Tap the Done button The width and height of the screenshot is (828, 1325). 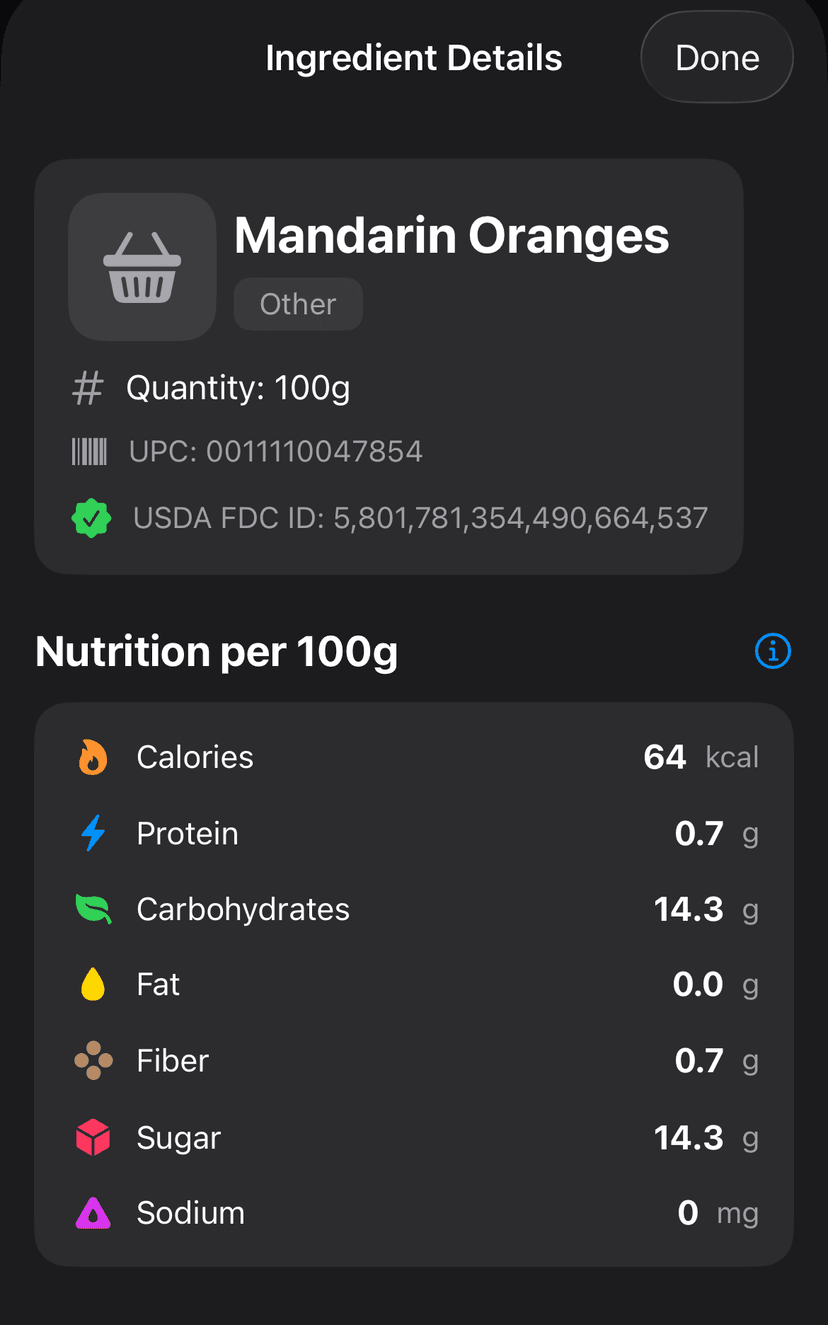pos(717,58)
